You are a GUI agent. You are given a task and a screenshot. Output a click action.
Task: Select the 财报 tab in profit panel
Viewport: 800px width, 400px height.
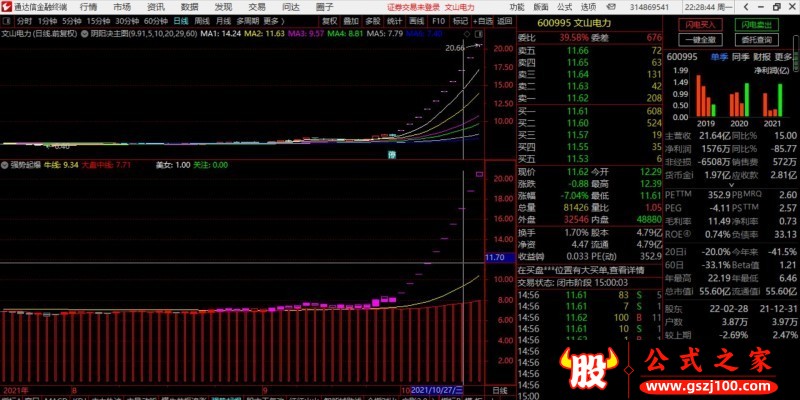tap(762, 57)
